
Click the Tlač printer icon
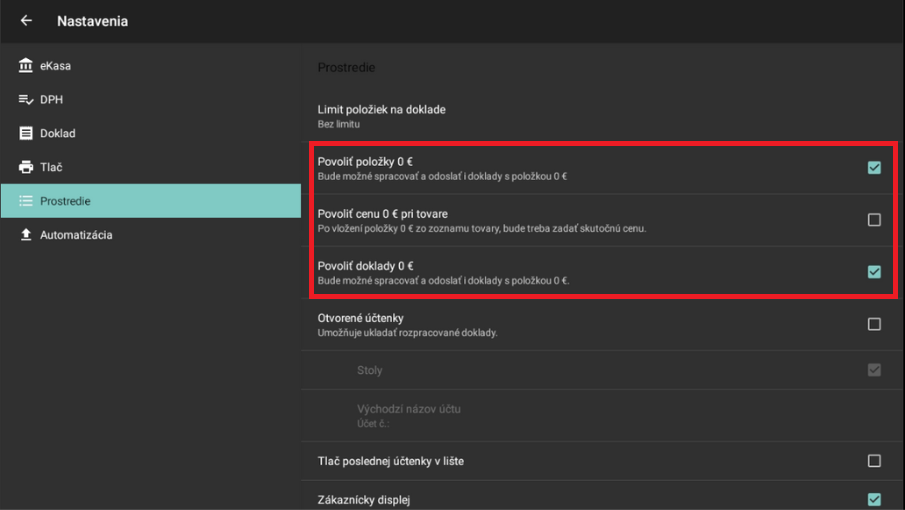coord(26,167)
